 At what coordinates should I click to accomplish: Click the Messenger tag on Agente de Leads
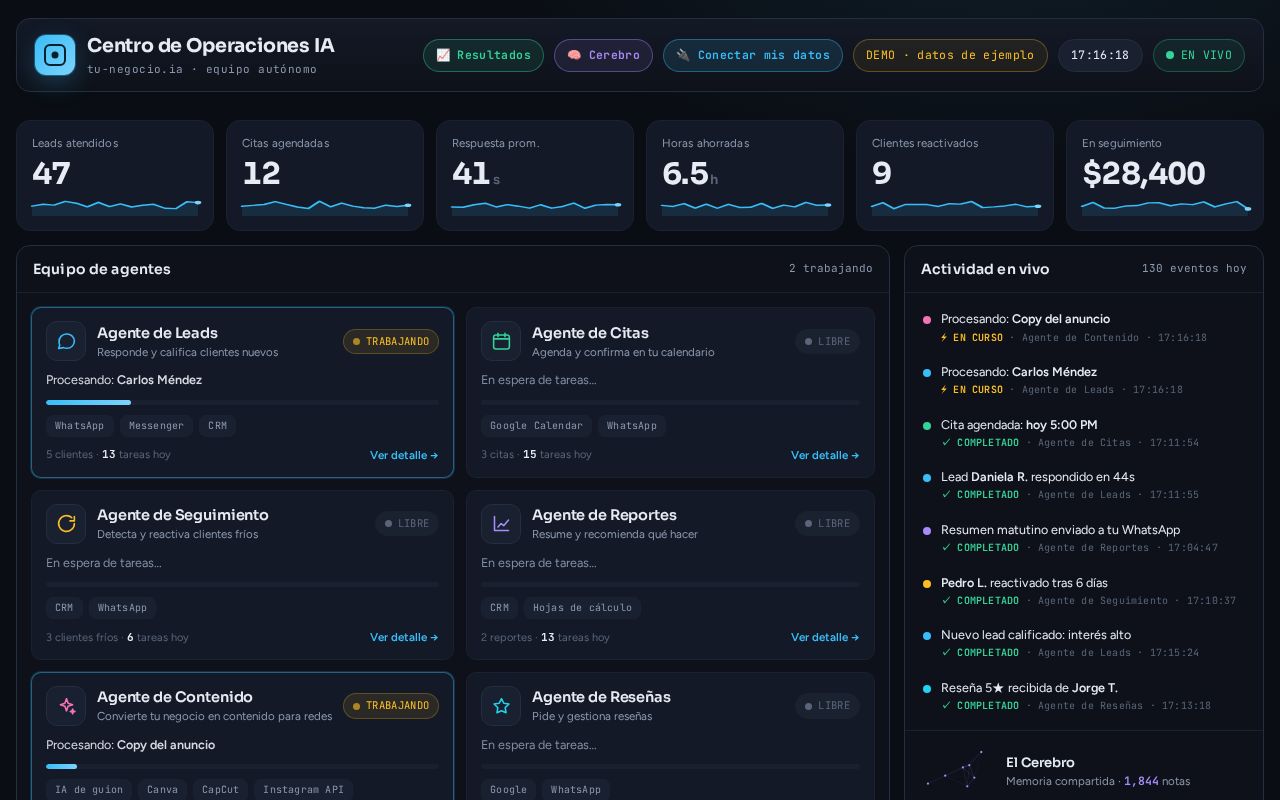(157, 426)
